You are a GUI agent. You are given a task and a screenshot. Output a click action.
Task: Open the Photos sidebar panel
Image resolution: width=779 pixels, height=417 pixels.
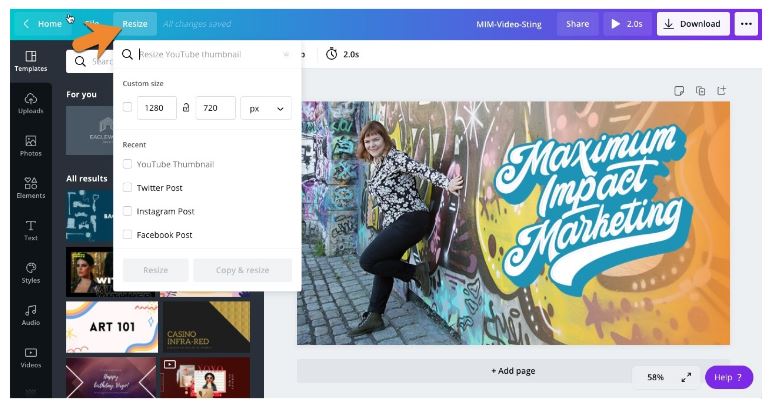[30, 146]
